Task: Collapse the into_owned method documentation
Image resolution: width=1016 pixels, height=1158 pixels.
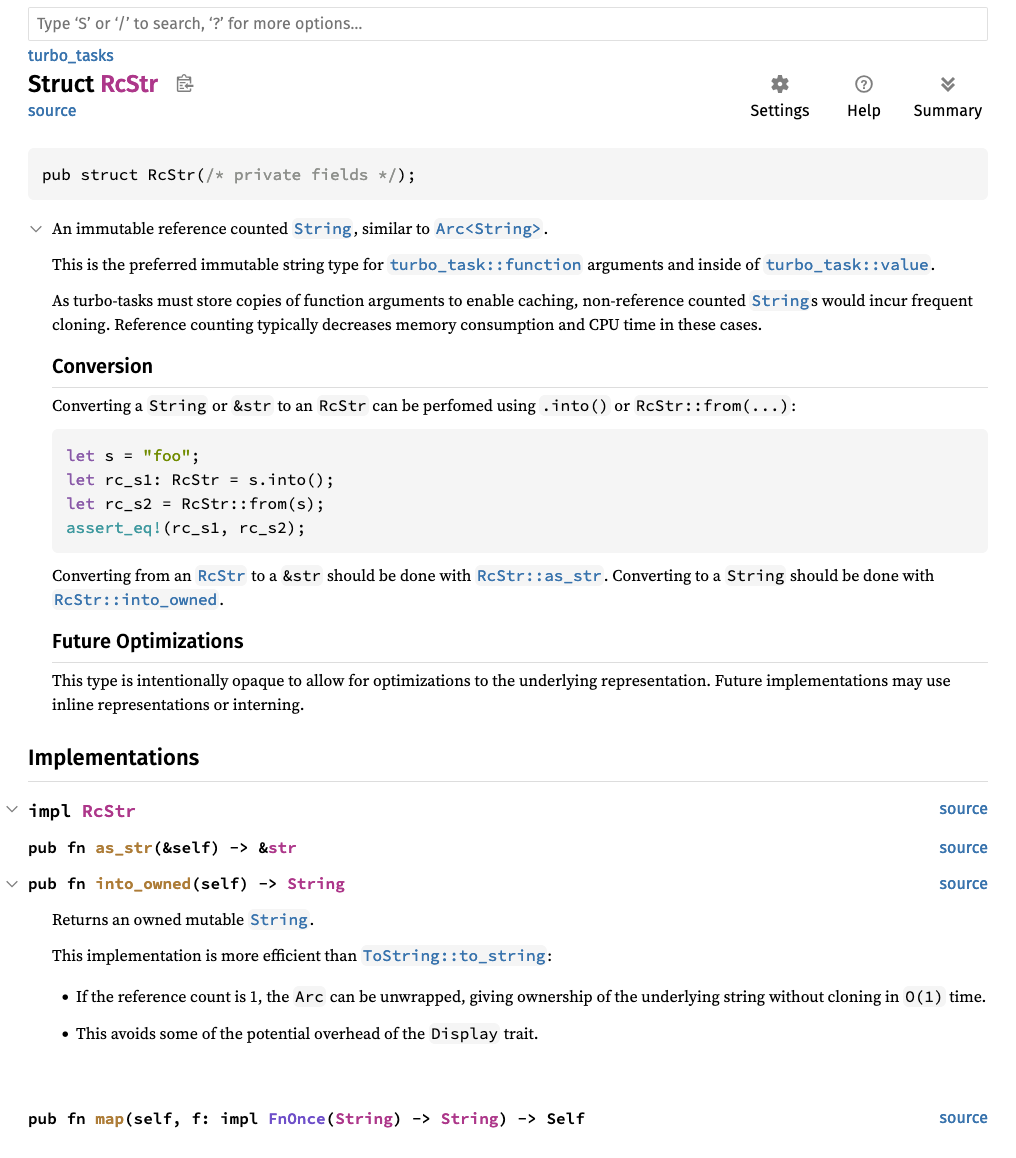Action: pyautogui.click(x=11, y=883)
